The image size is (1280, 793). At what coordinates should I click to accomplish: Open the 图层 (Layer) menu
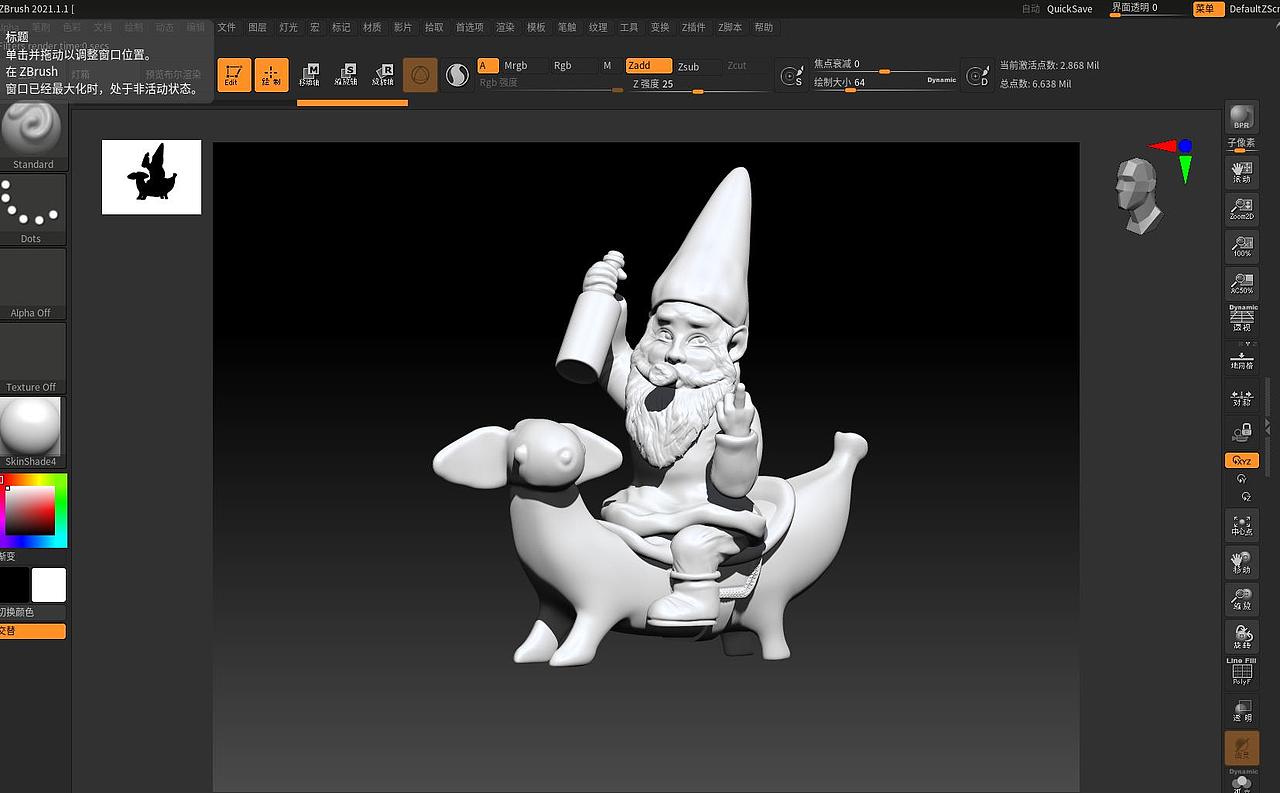point(257,27)
